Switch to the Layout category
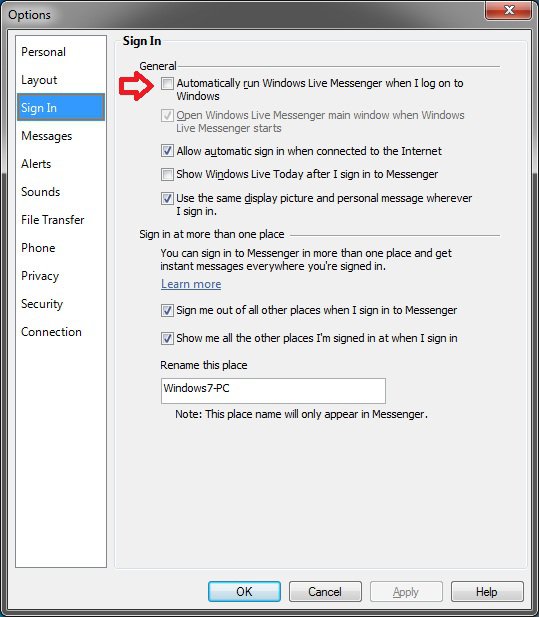This screenshot has width=539, height=617. click(x=39, y=80)
